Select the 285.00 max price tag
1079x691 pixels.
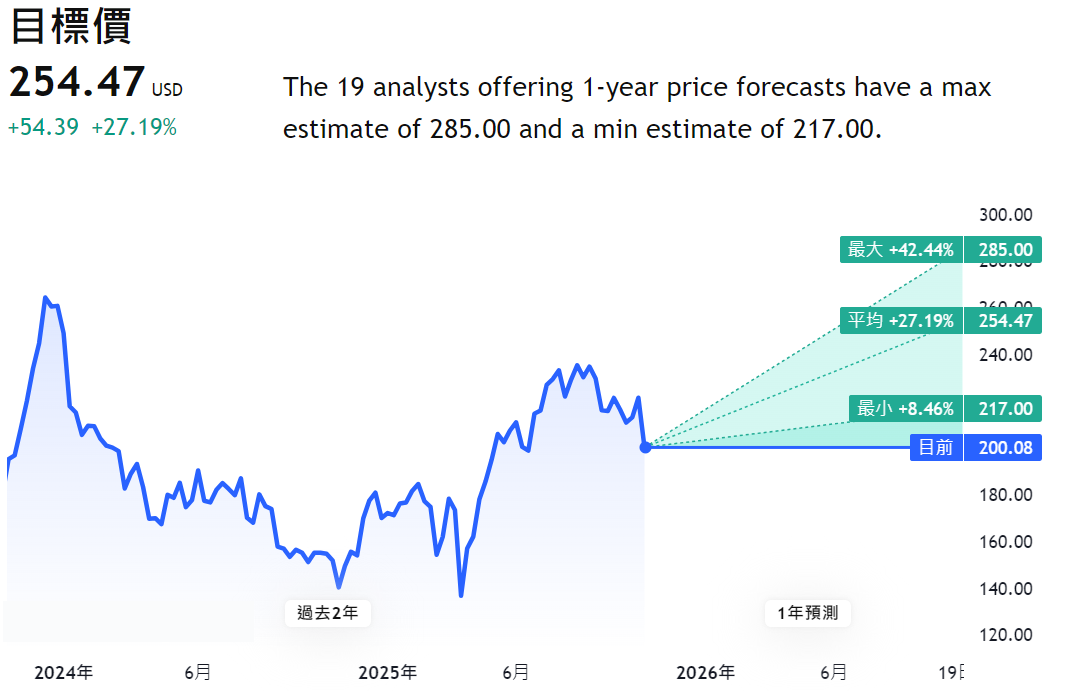(1004, 250)
